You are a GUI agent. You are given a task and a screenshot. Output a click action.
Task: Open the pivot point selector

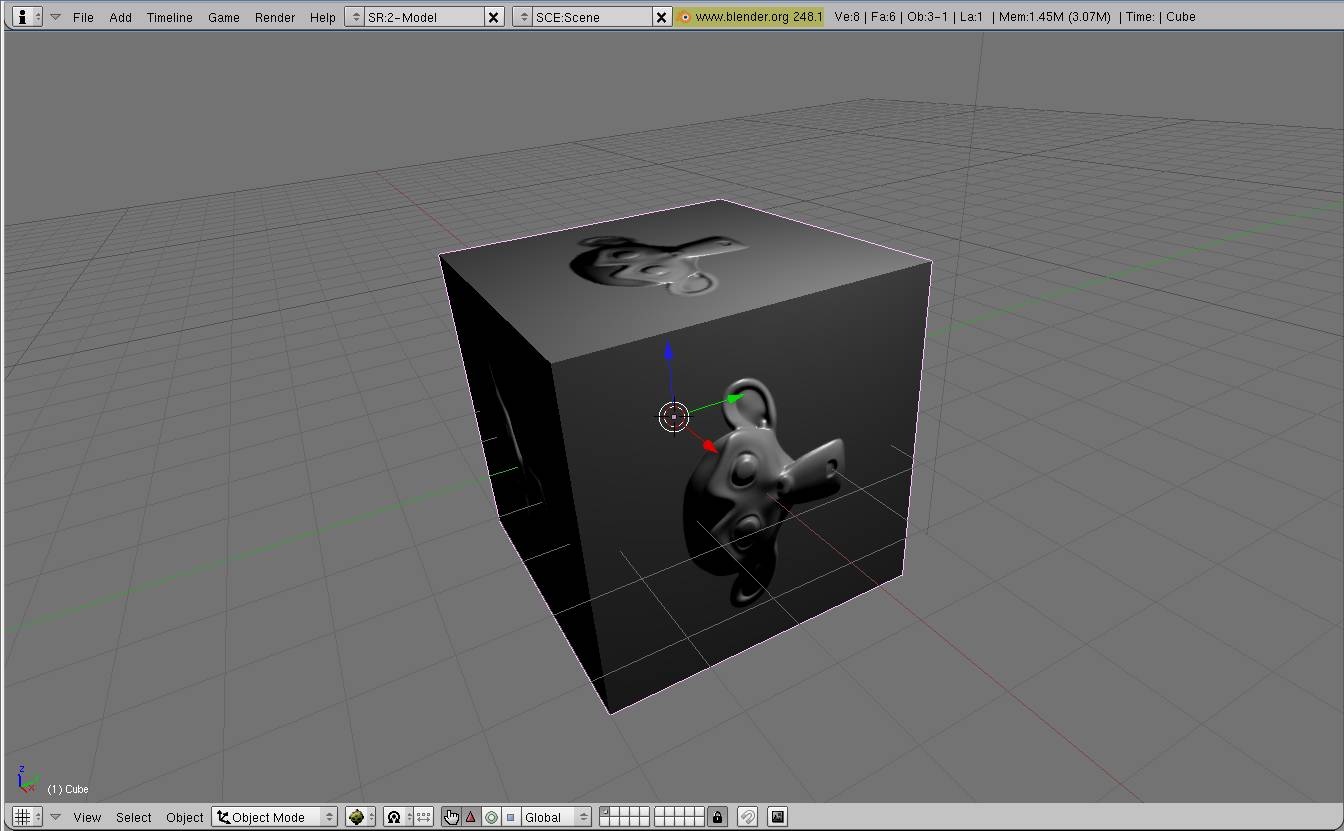[x=397, y=817]
